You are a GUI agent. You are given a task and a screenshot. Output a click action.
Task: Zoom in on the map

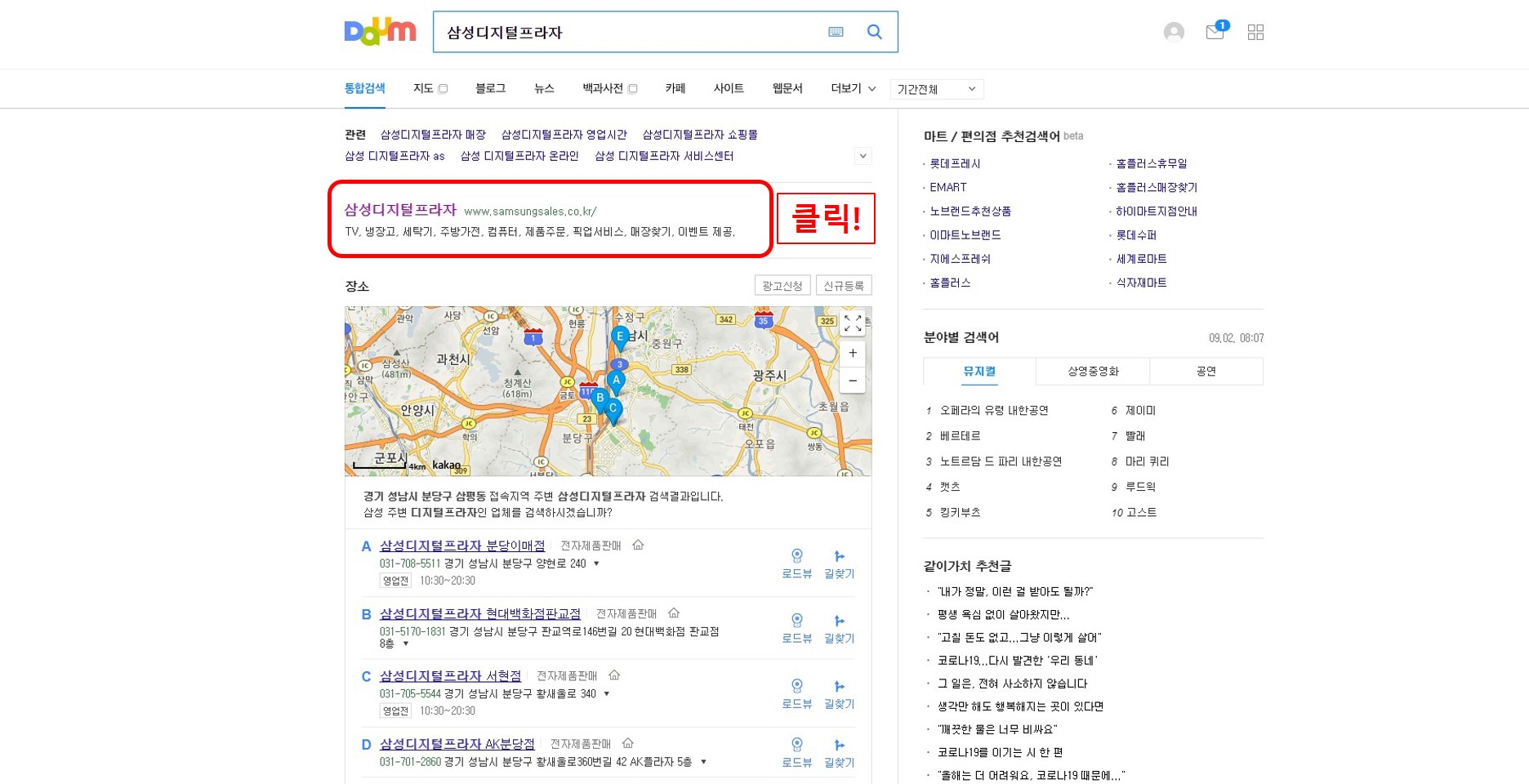pos(853,353)
